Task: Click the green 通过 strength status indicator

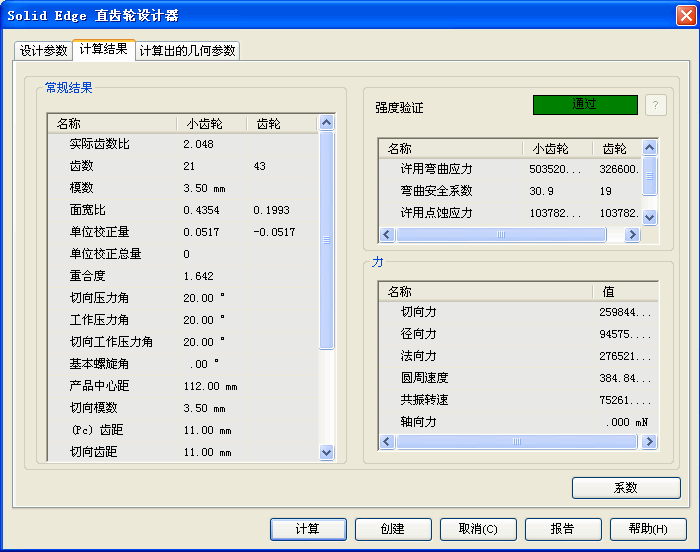Action: tap(585, 105)
